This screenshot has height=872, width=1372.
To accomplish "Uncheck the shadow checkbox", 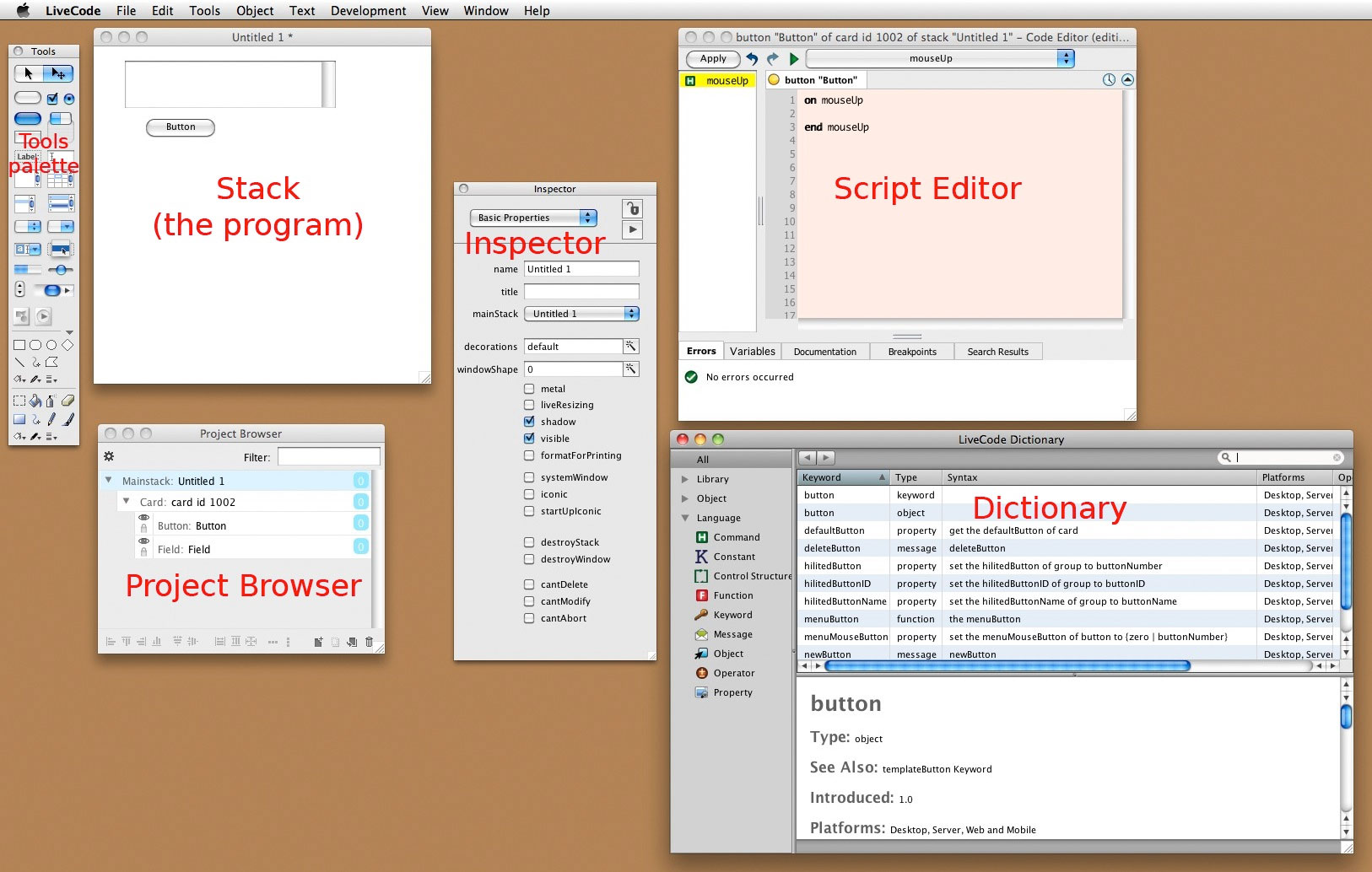I will [529, 422].
